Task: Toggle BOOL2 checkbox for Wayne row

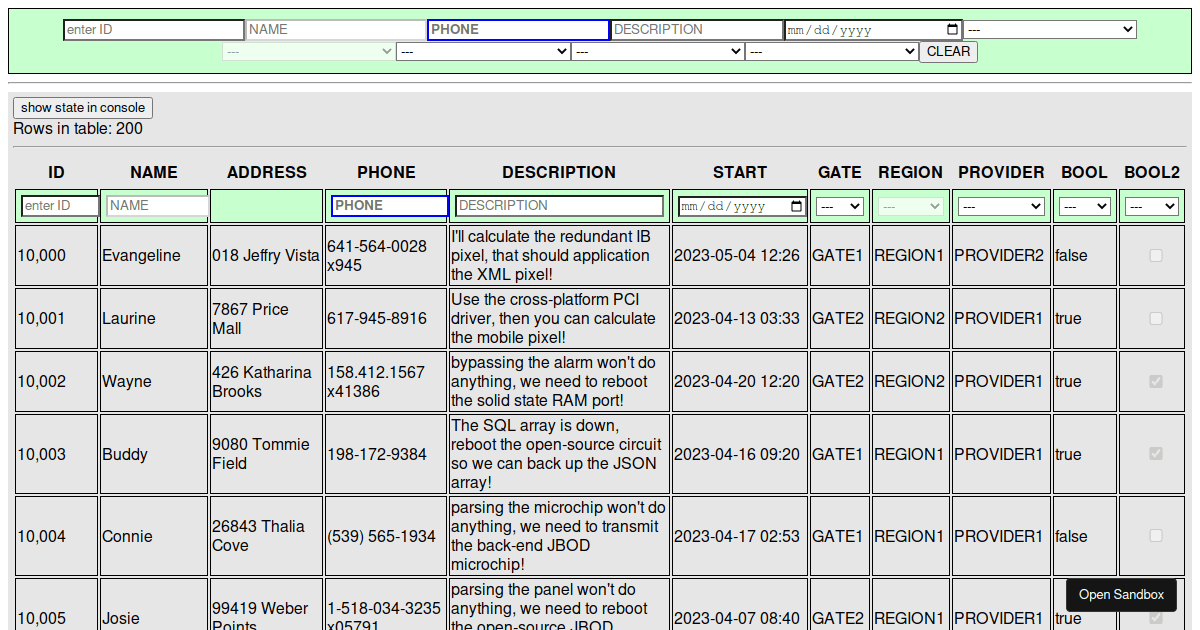Action: click(x=1156, y=381)
